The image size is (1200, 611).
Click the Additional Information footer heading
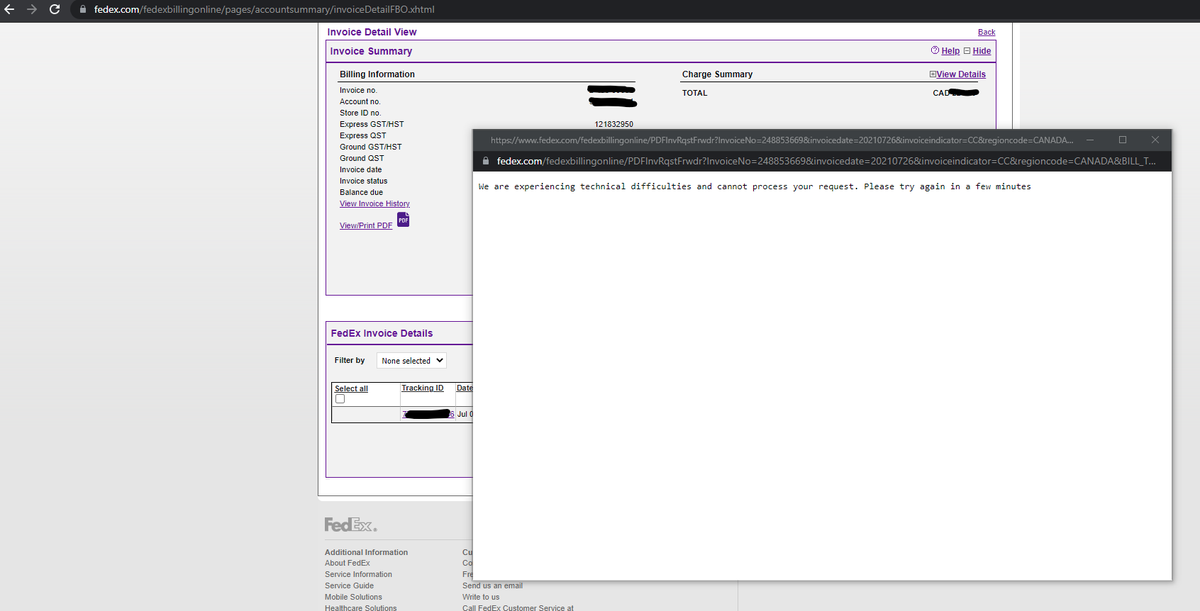pyautogui.click(x=366, y=552)
